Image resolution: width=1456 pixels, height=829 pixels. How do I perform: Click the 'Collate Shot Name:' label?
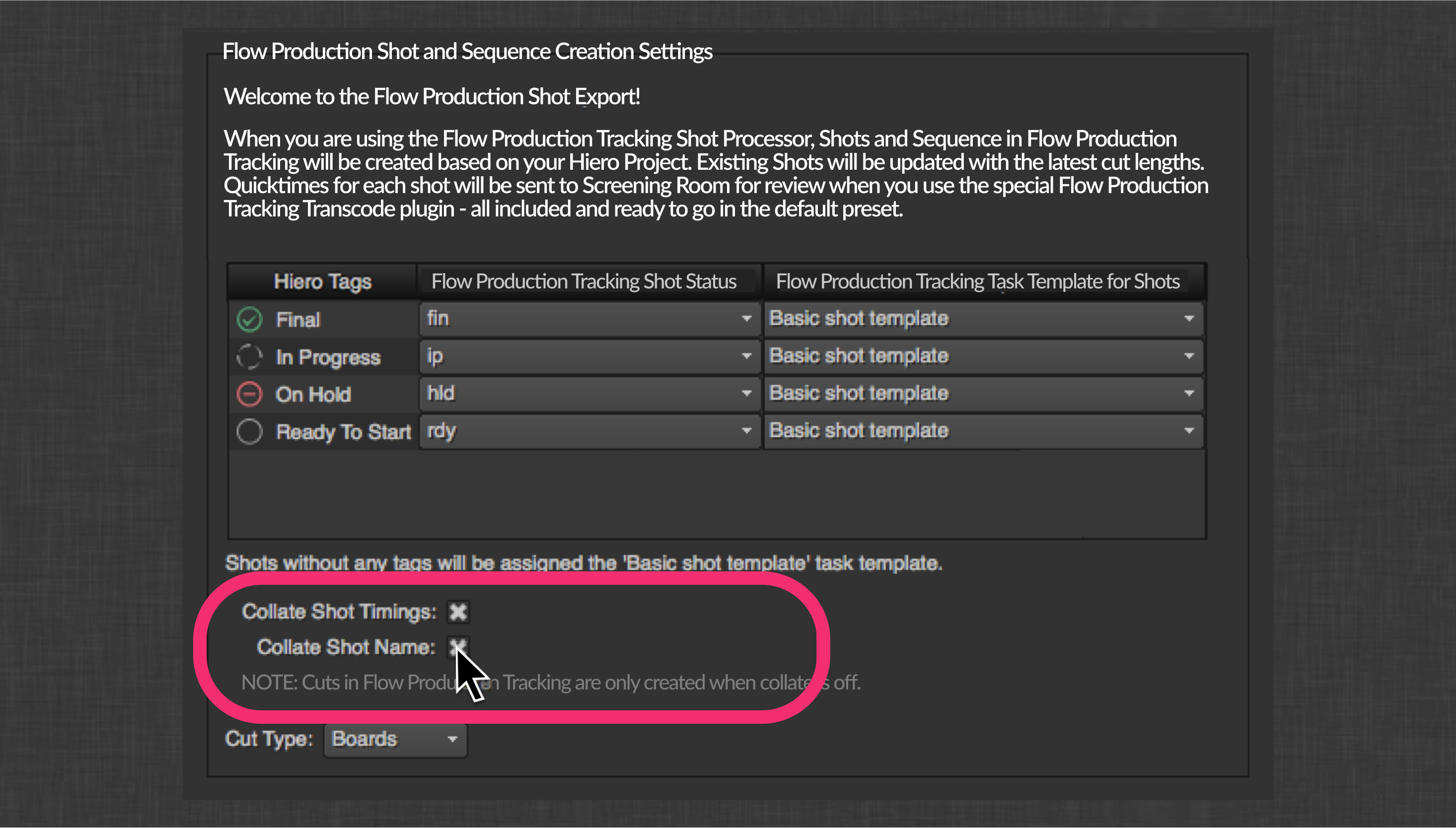tap(346, 647)
